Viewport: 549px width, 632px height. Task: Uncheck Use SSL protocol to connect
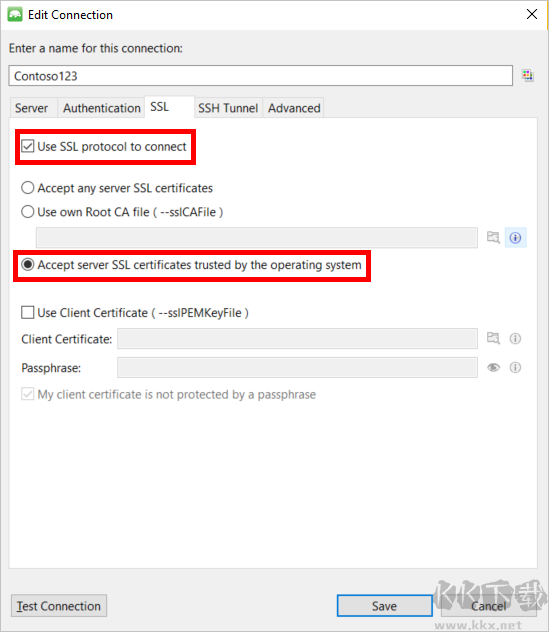(27, 146)
